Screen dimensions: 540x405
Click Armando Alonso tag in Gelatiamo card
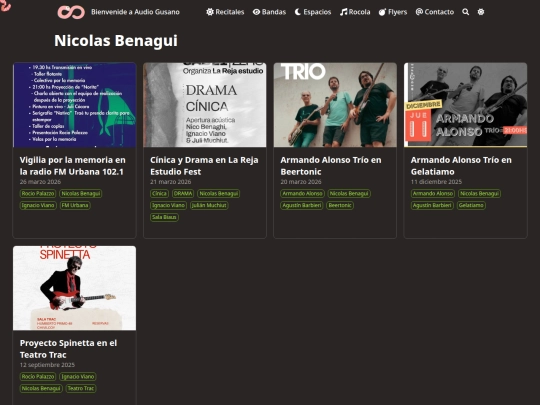[x=433, y=194]
